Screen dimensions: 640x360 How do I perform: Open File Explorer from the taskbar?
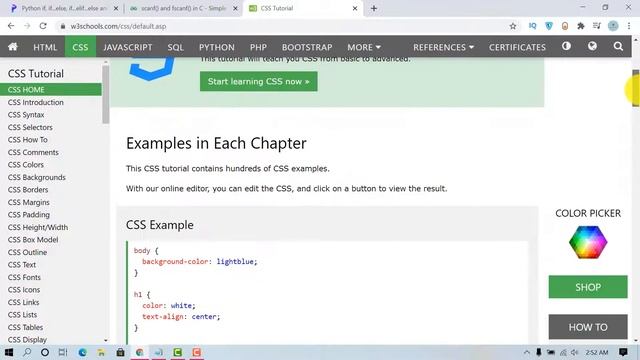101,352
